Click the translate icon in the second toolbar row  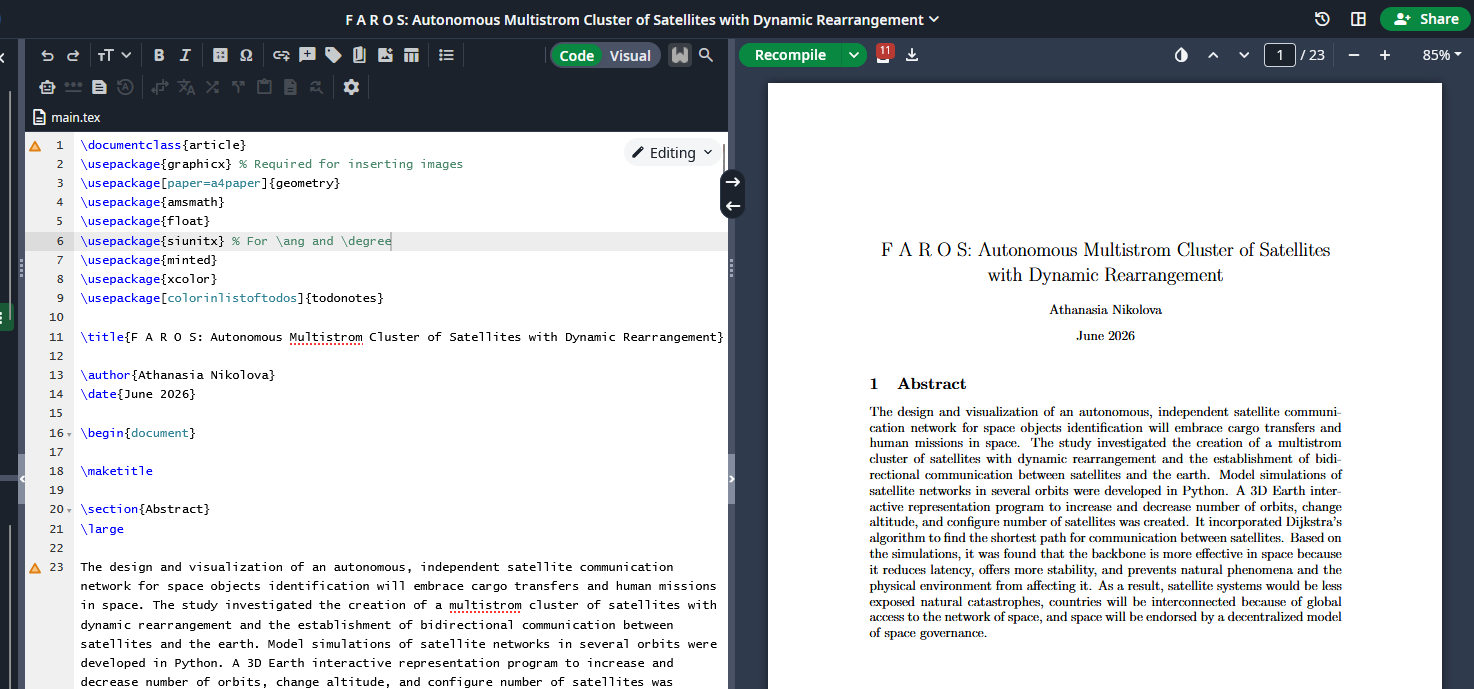(186, 87)
